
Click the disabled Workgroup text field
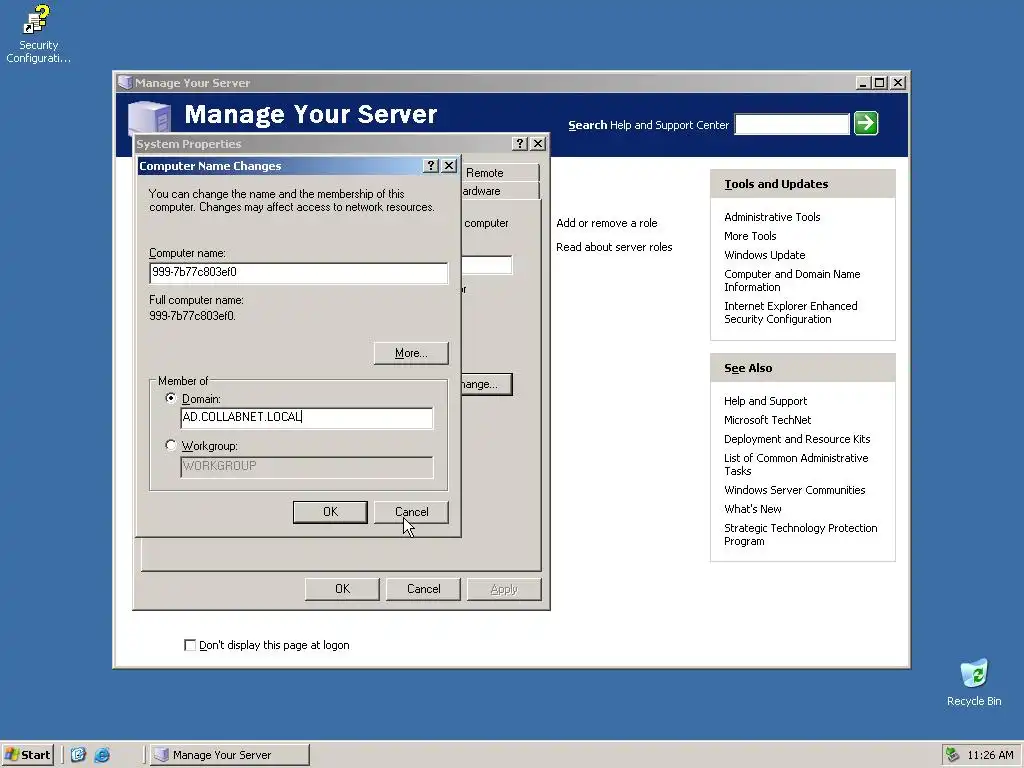[306, 466]
